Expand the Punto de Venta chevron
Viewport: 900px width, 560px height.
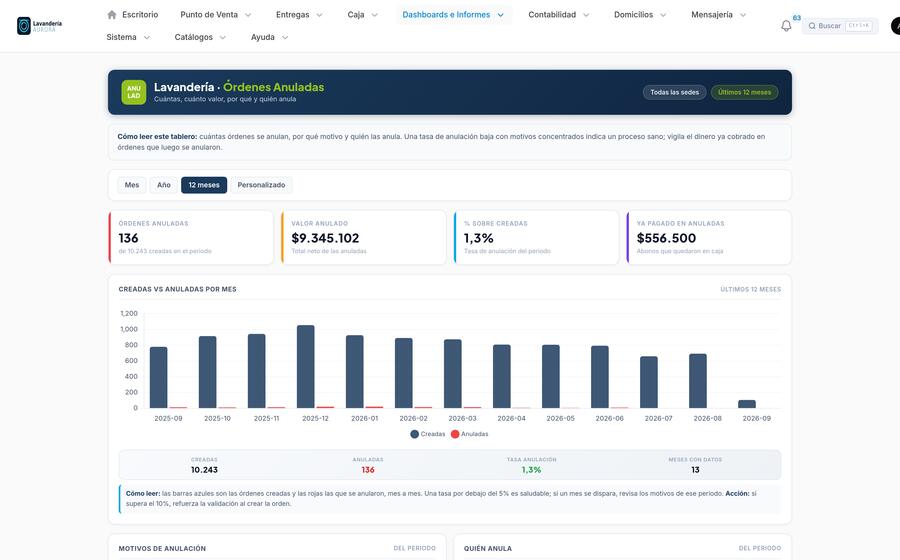tap(248, 15)
